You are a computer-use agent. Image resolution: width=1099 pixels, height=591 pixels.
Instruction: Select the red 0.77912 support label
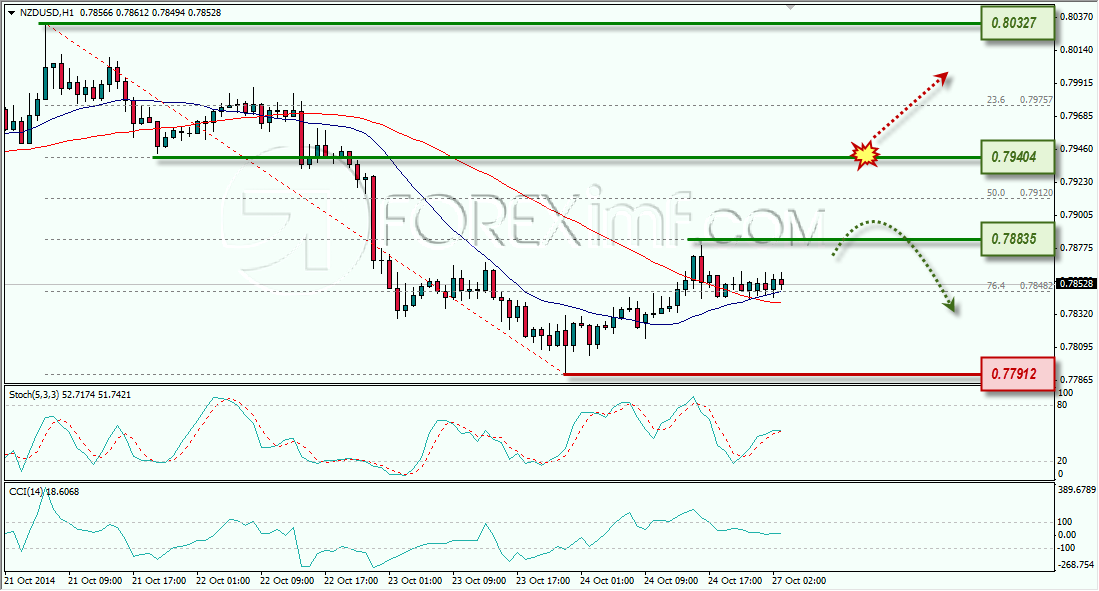[1016, 374]
